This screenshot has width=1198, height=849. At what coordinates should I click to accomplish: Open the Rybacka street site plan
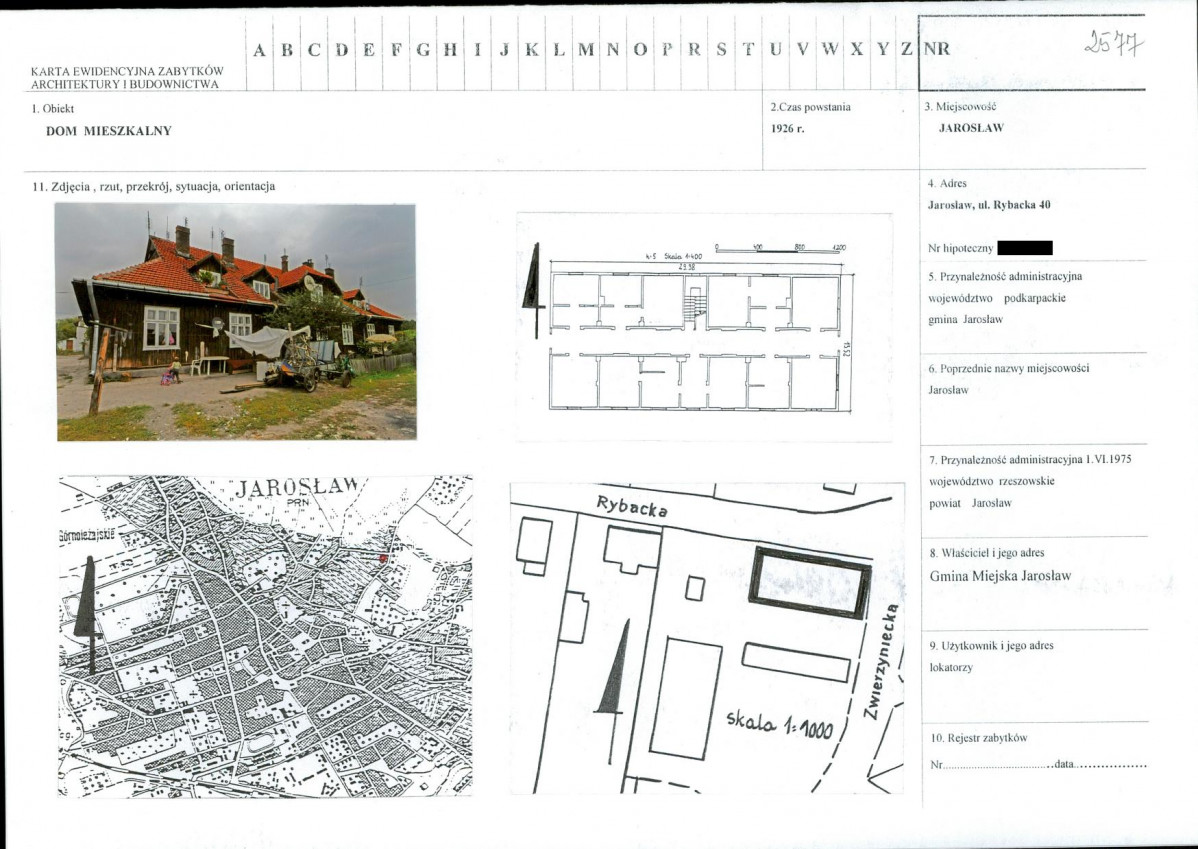pos(706,638)
